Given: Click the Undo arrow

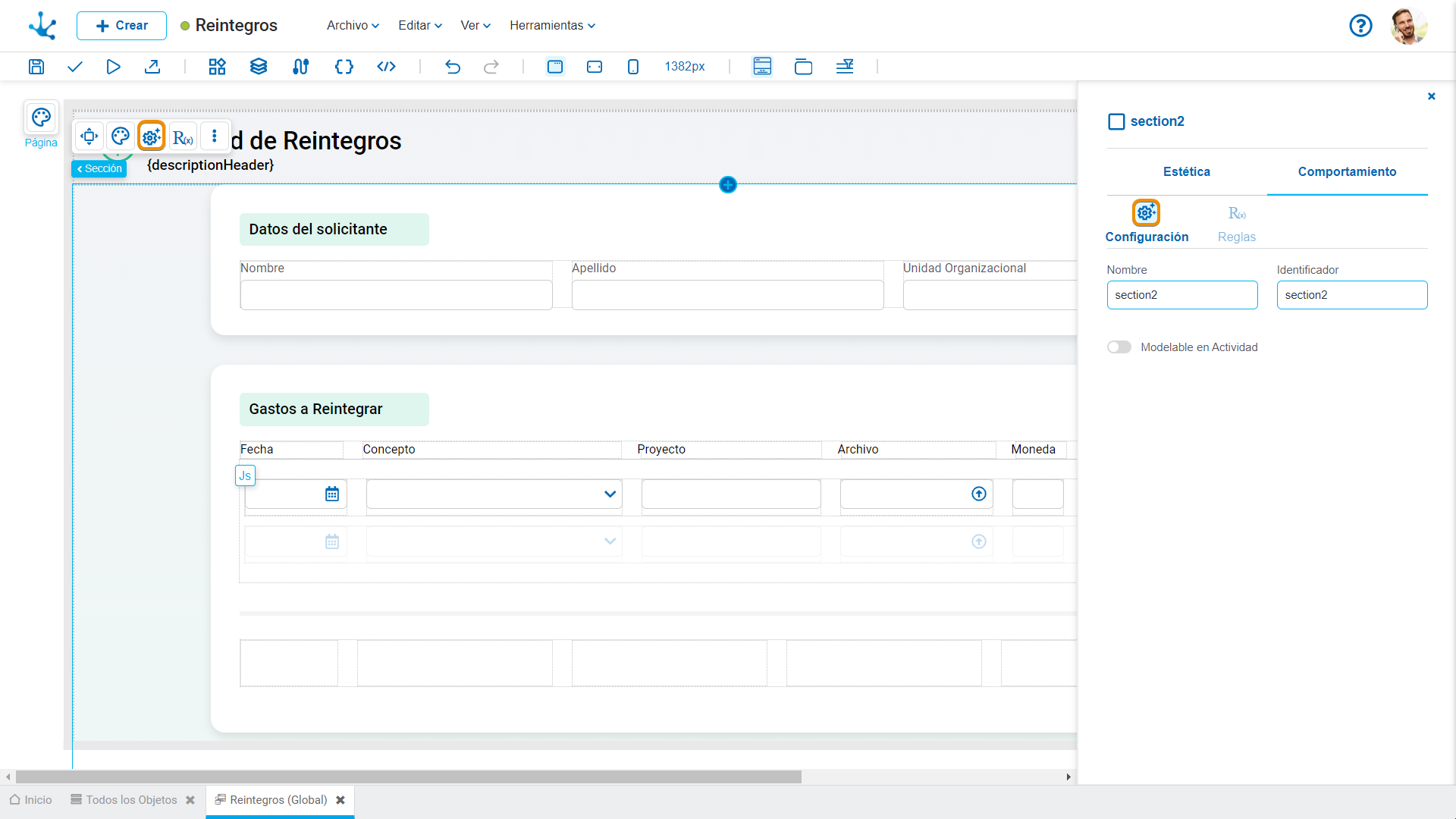Looking at the screenshot, I should click(453, 67).
